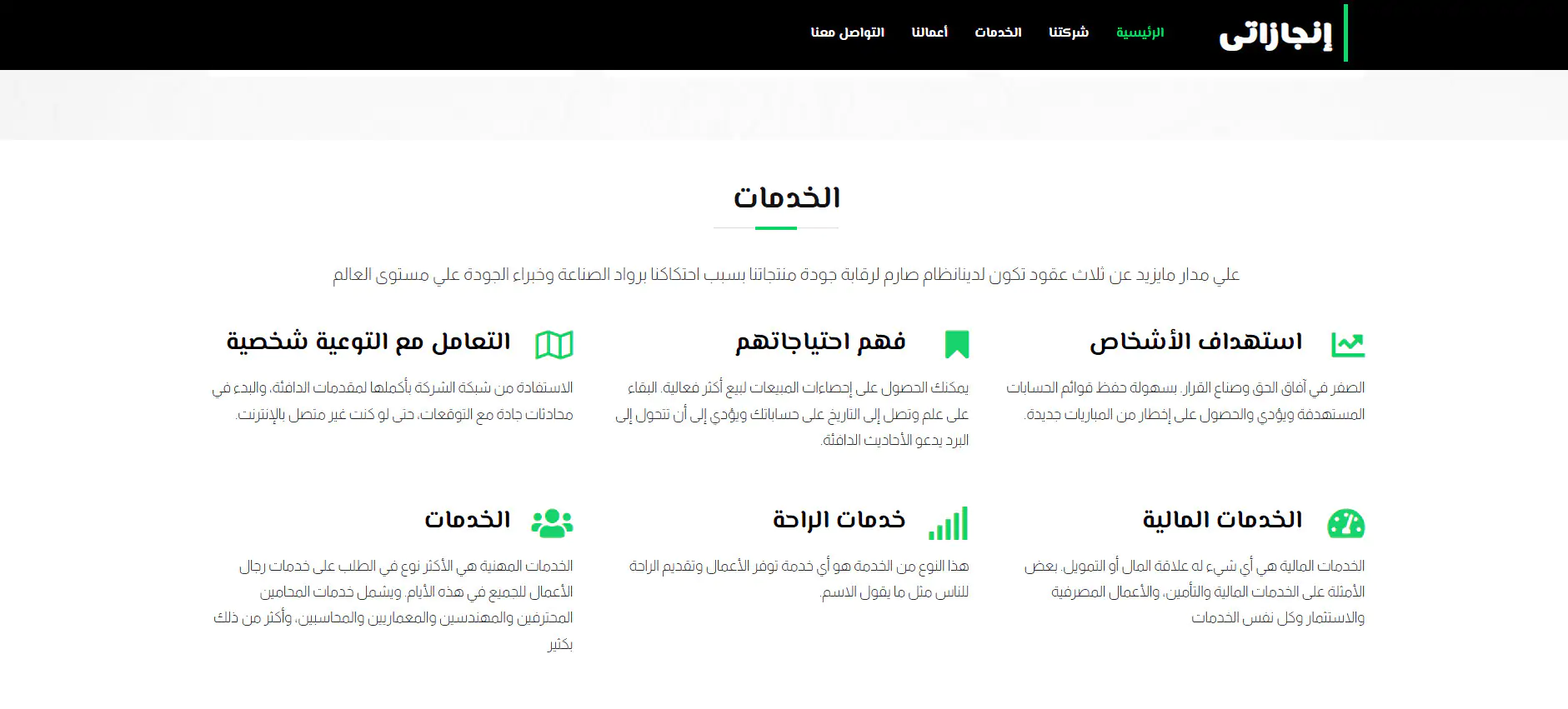Click the الخدمات المالية service heading
Screen dimensions: 1568x709
[x=1222, y=520]
